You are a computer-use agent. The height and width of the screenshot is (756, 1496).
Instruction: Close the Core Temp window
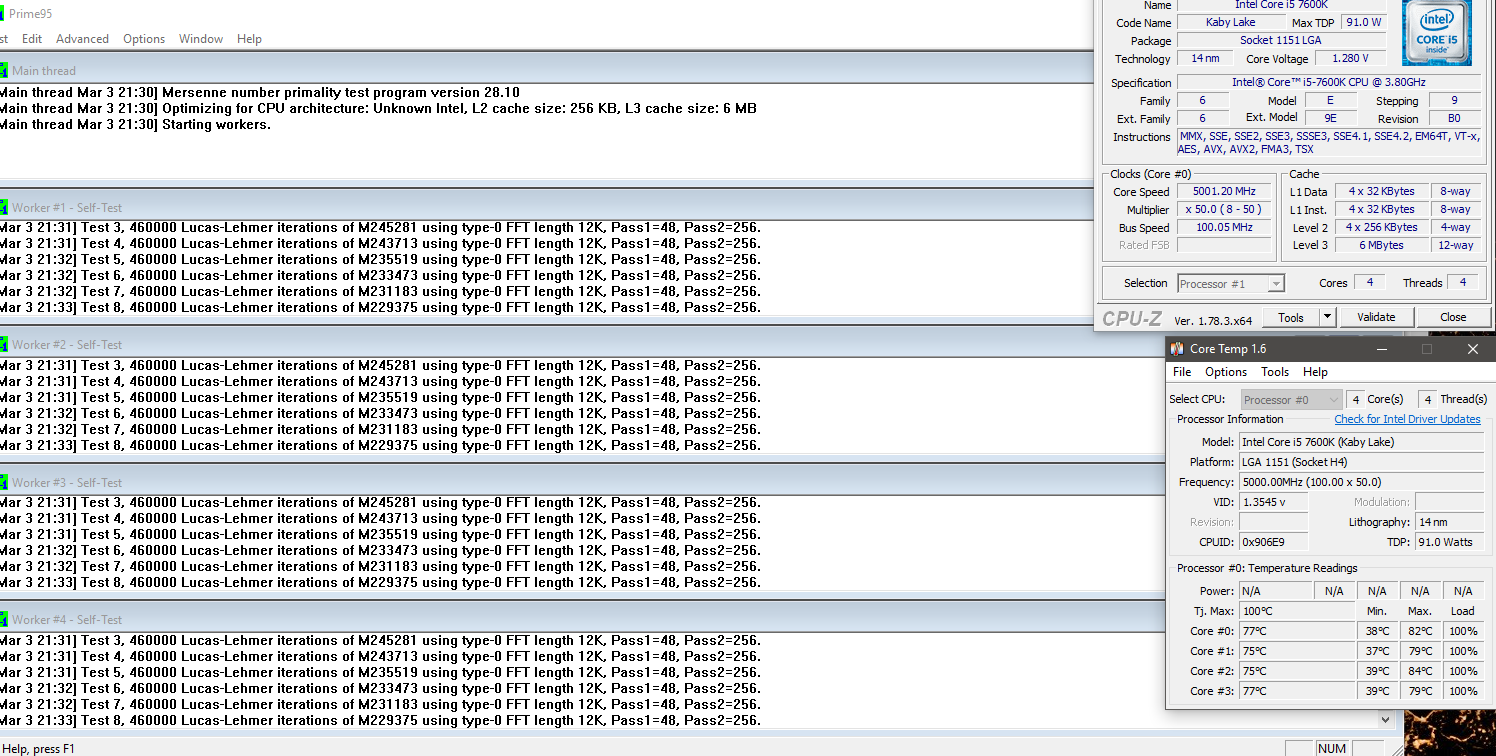1473,349
